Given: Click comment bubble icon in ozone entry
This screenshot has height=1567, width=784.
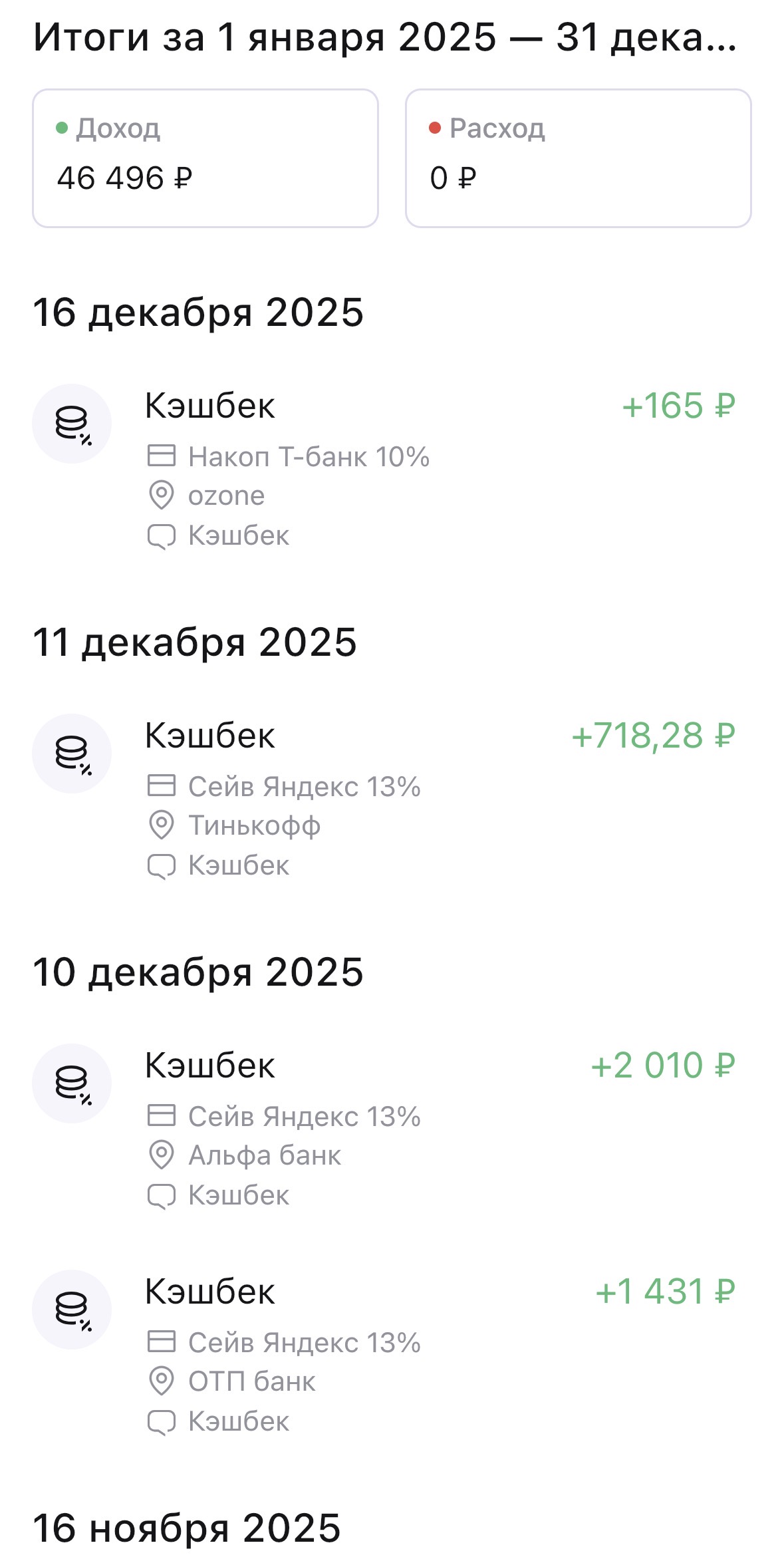Looking at the screenshot, I should pos(161,536).
